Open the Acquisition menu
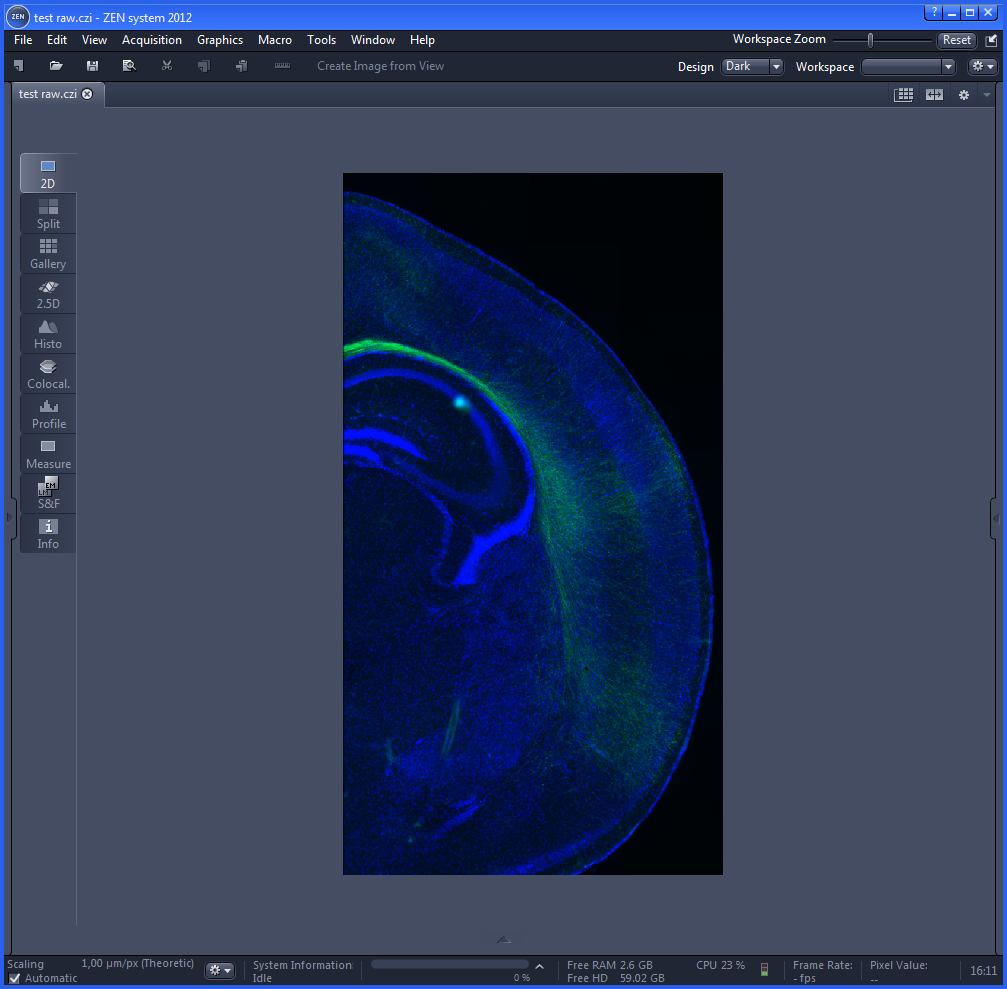The height and width of the screenshot is (989, 1007). [152, 40]
